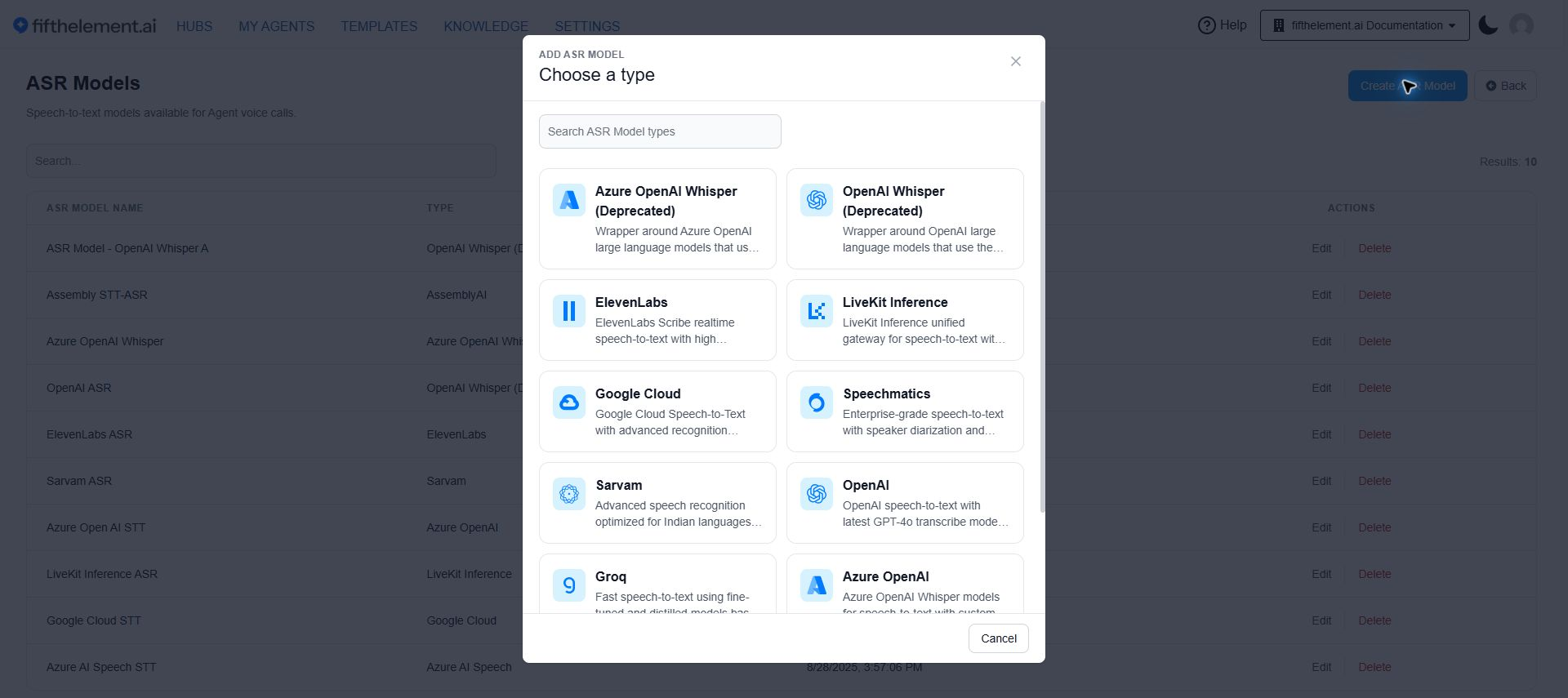Open the Help menu

1223,25
